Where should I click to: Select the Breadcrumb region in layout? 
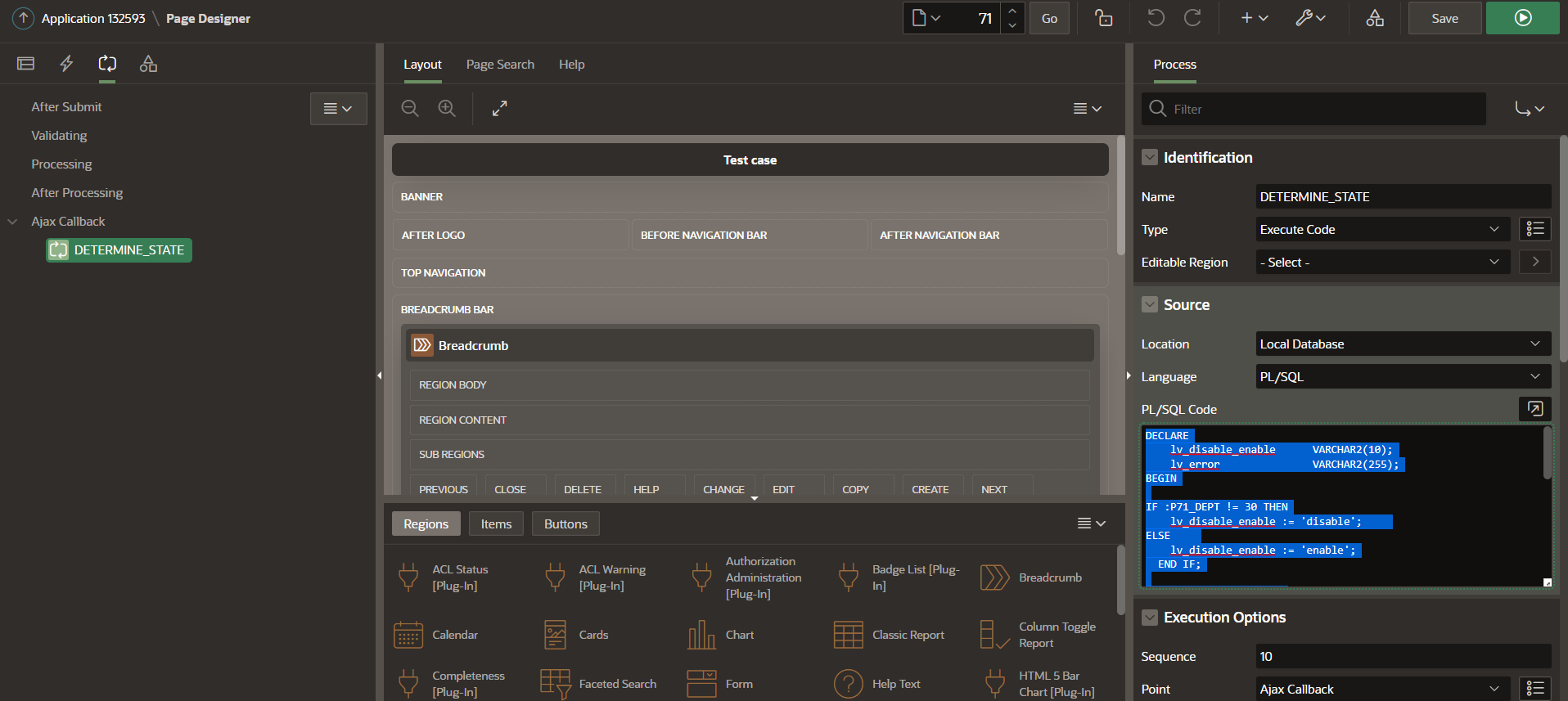click(x=750, y=345)
